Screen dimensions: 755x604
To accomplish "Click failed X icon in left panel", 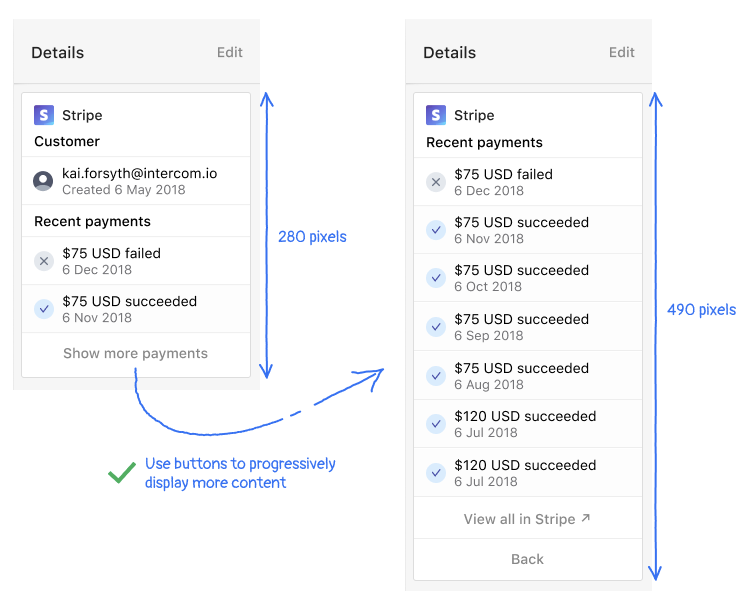I will click(x=43, y=261).
